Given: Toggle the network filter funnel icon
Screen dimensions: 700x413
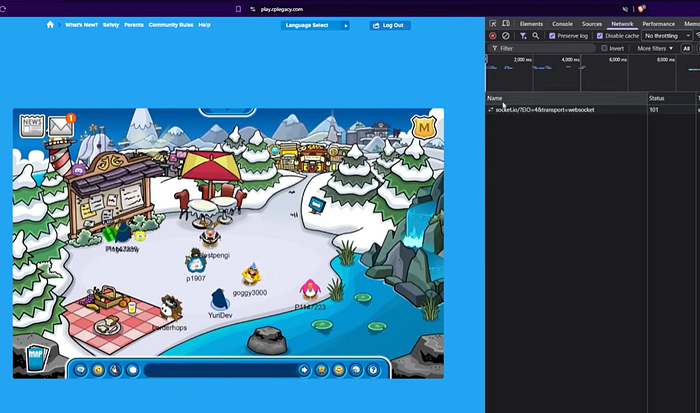Looking at the screenshot, I should point(523,36).
